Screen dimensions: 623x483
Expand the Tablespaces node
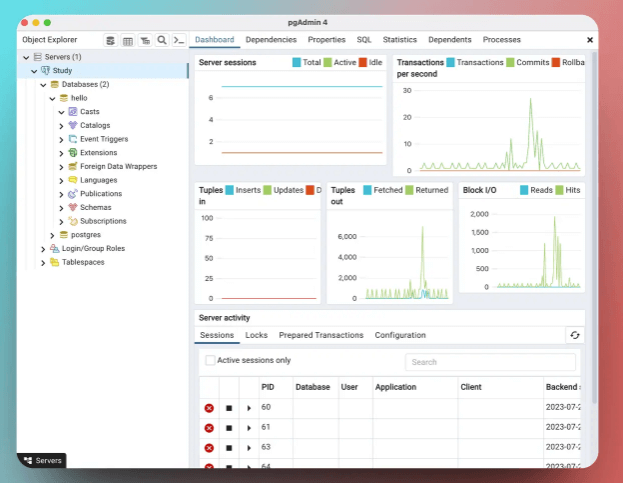click(43, 263)
